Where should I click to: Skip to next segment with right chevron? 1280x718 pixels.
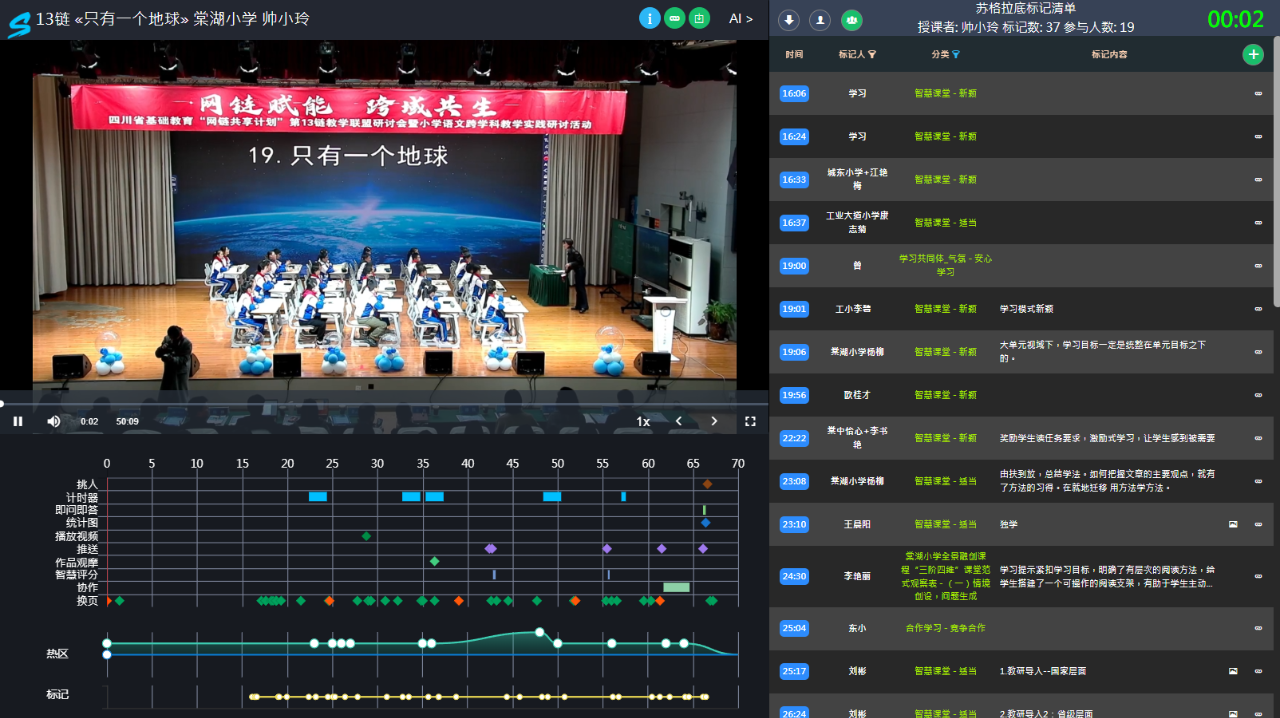[x=714, y=421]
